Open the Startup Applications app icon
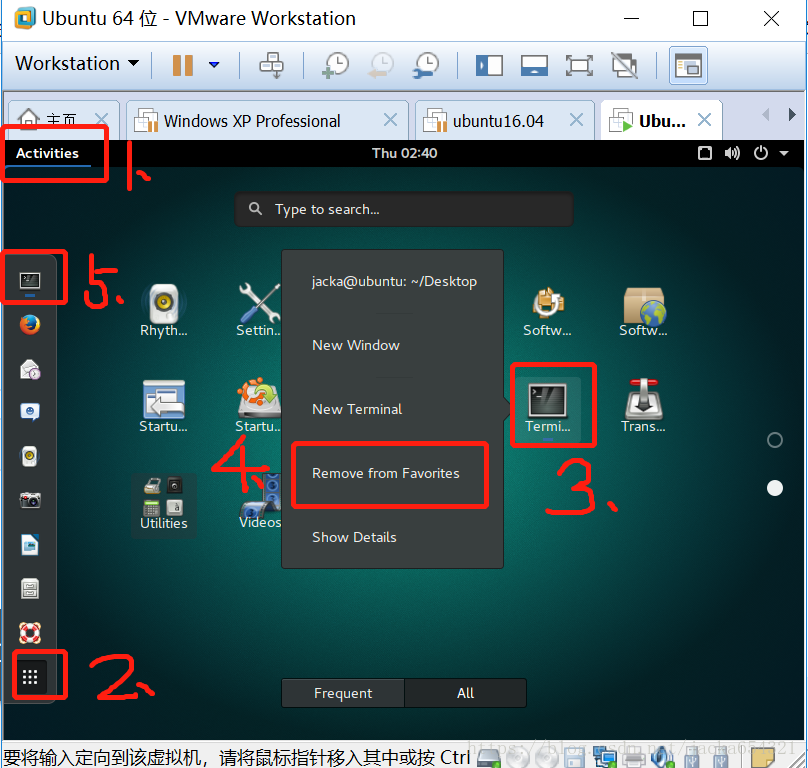 pyautogui.click(x=163, y=407)
